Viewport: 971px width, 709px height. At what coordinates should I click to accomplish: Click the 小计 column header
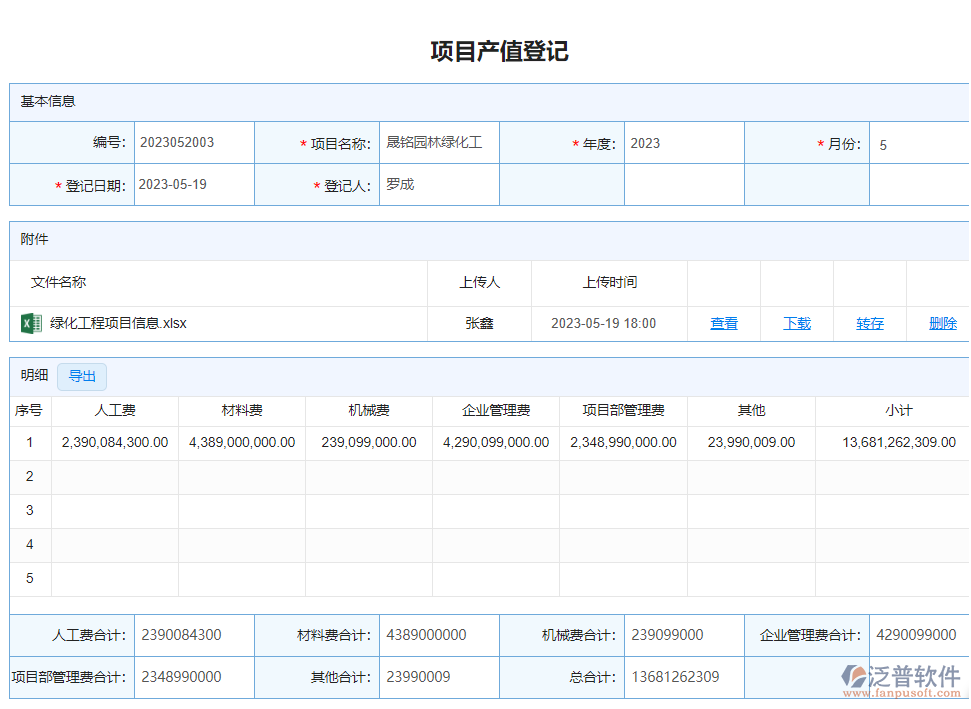(x=898, y=410)
